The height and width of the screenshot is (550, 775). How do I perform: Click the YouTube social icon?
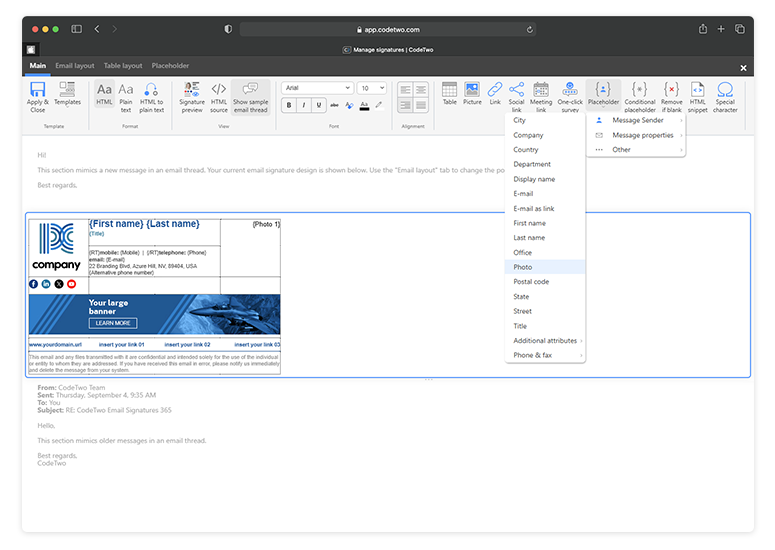(72, 284)
